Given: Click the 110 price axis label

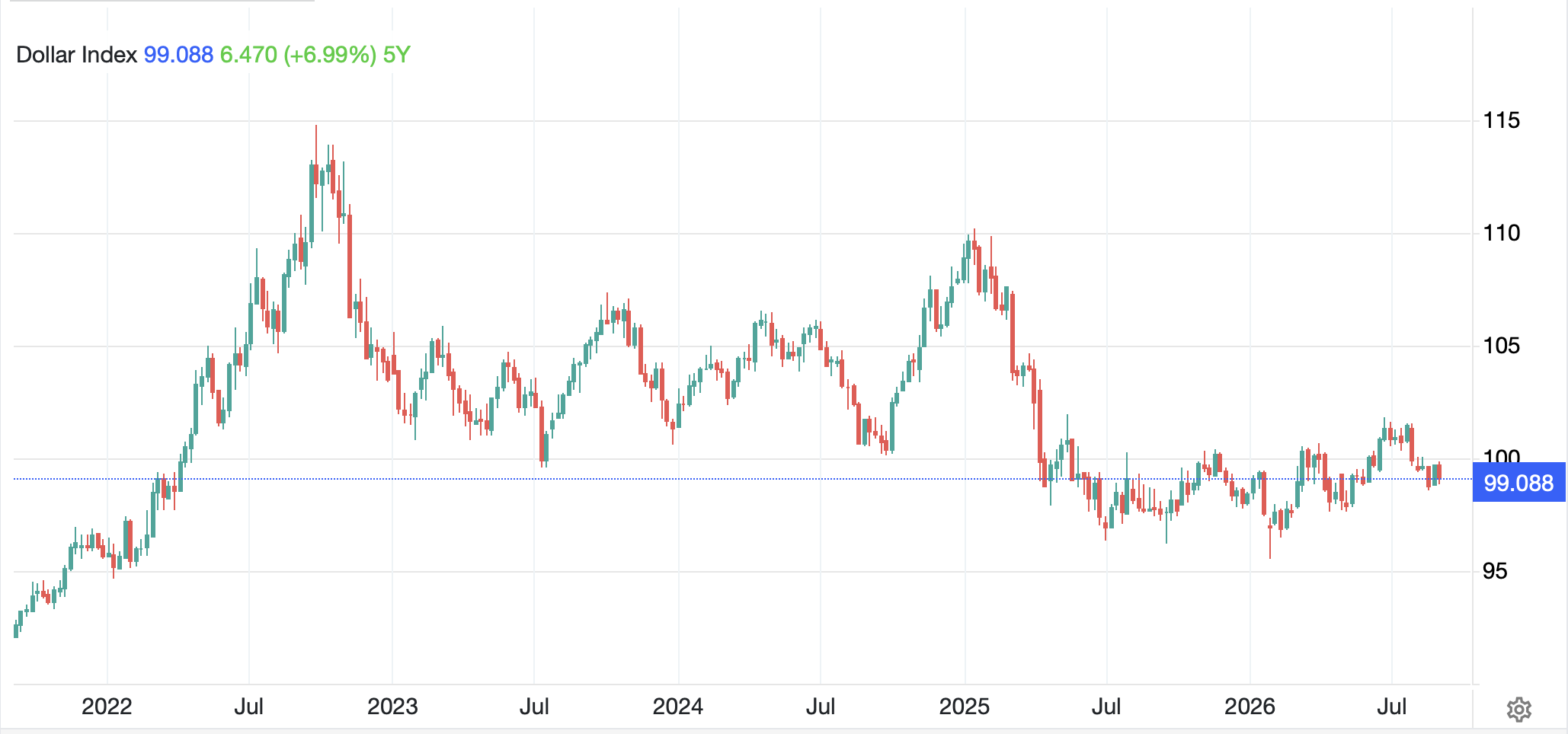Looking at the screenshot, I should [1501, 233].
